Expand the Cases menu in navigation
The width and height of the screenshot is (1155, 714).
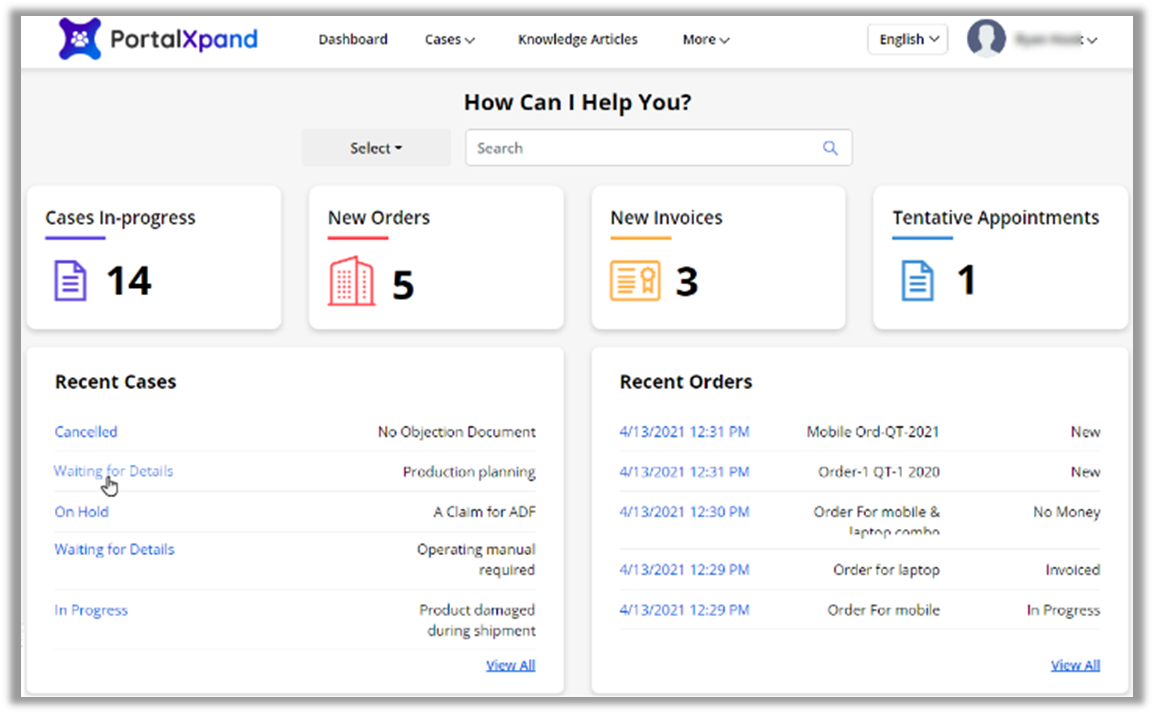tap(449, 40)
